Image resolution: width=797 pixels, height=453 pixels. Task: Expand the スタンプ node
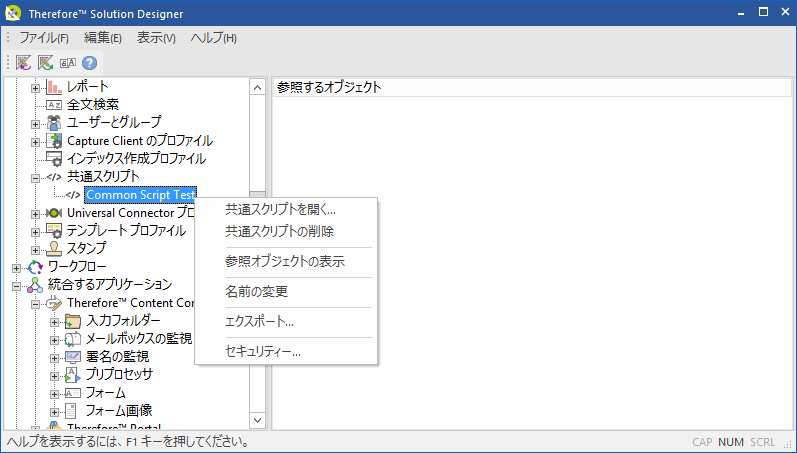point(35,250)
